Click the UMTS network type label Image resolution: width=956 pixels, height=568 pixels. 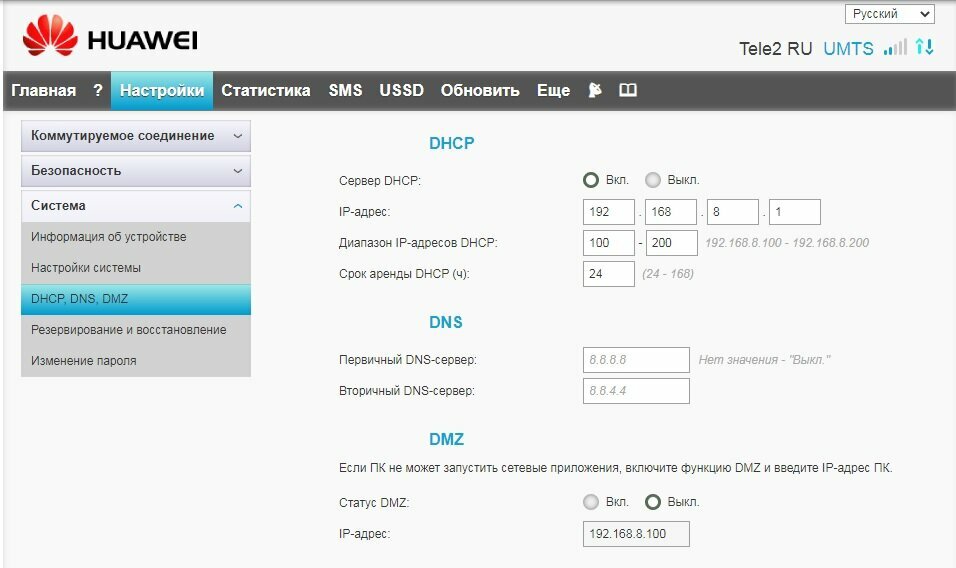(x=848, y=48)
